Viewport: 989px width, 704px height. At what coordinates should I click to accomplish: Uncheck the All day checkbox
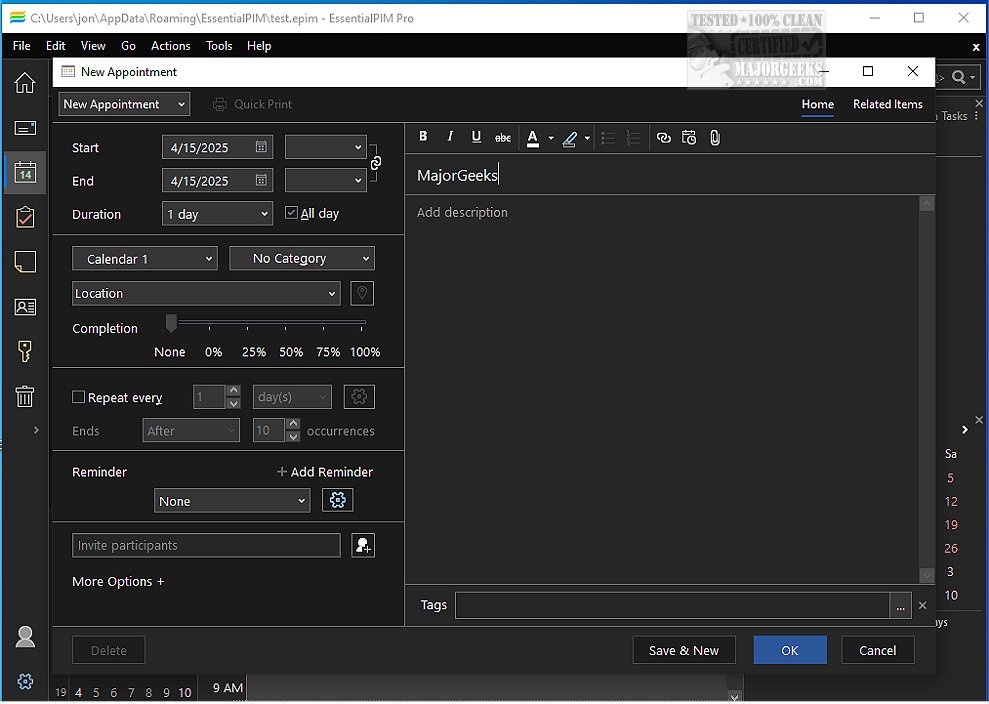click(x=292, y=213)
